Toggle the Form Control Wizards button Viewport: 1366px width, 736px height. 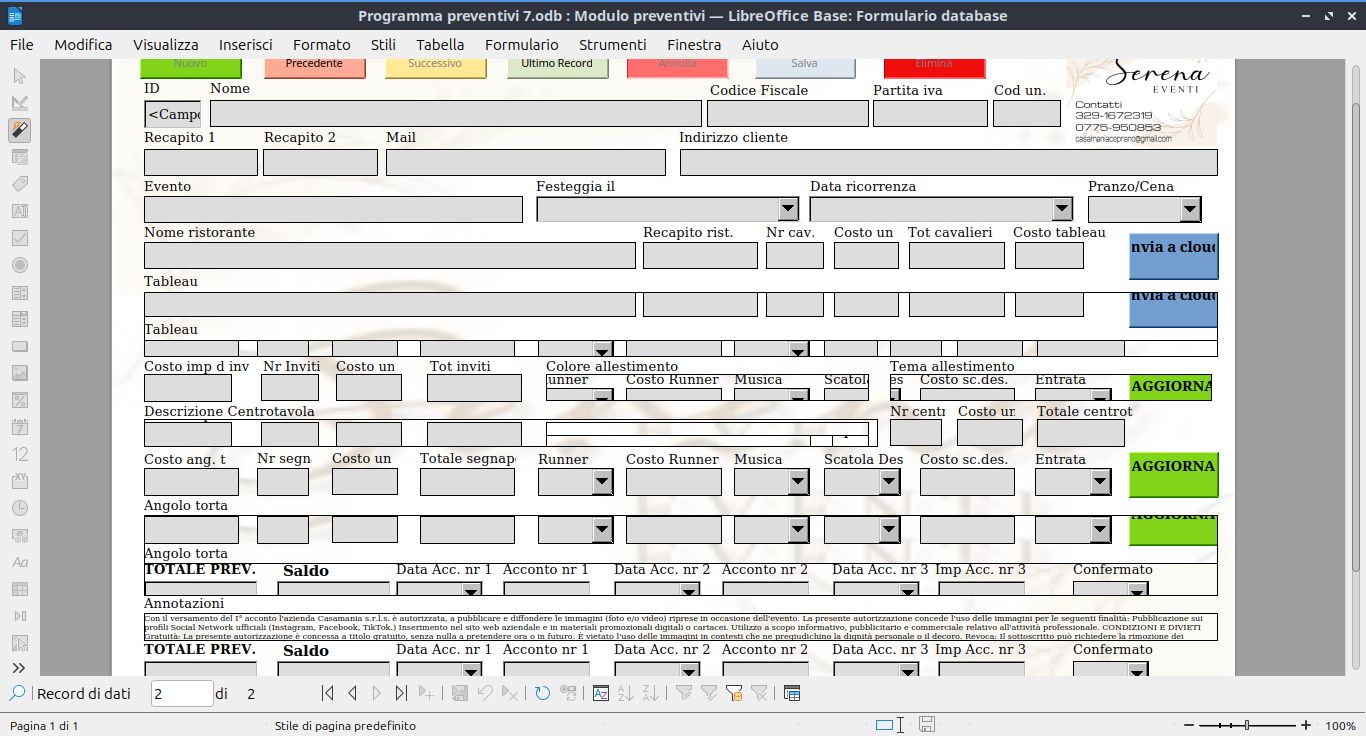[x=19, y=130]
